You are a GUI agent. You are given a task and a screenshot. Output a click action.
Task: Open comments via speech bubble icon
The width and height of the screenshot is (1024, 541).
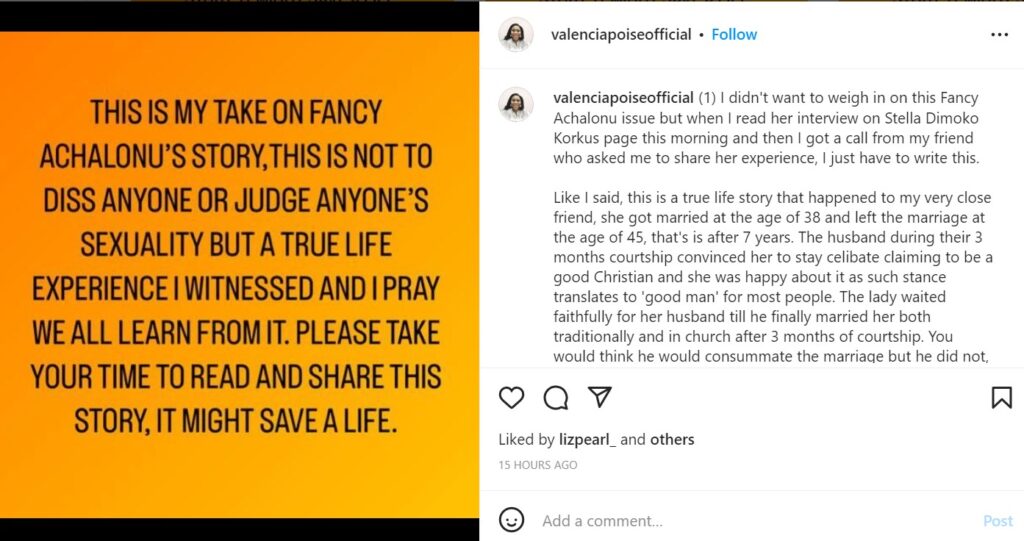[x=556, y=397]
